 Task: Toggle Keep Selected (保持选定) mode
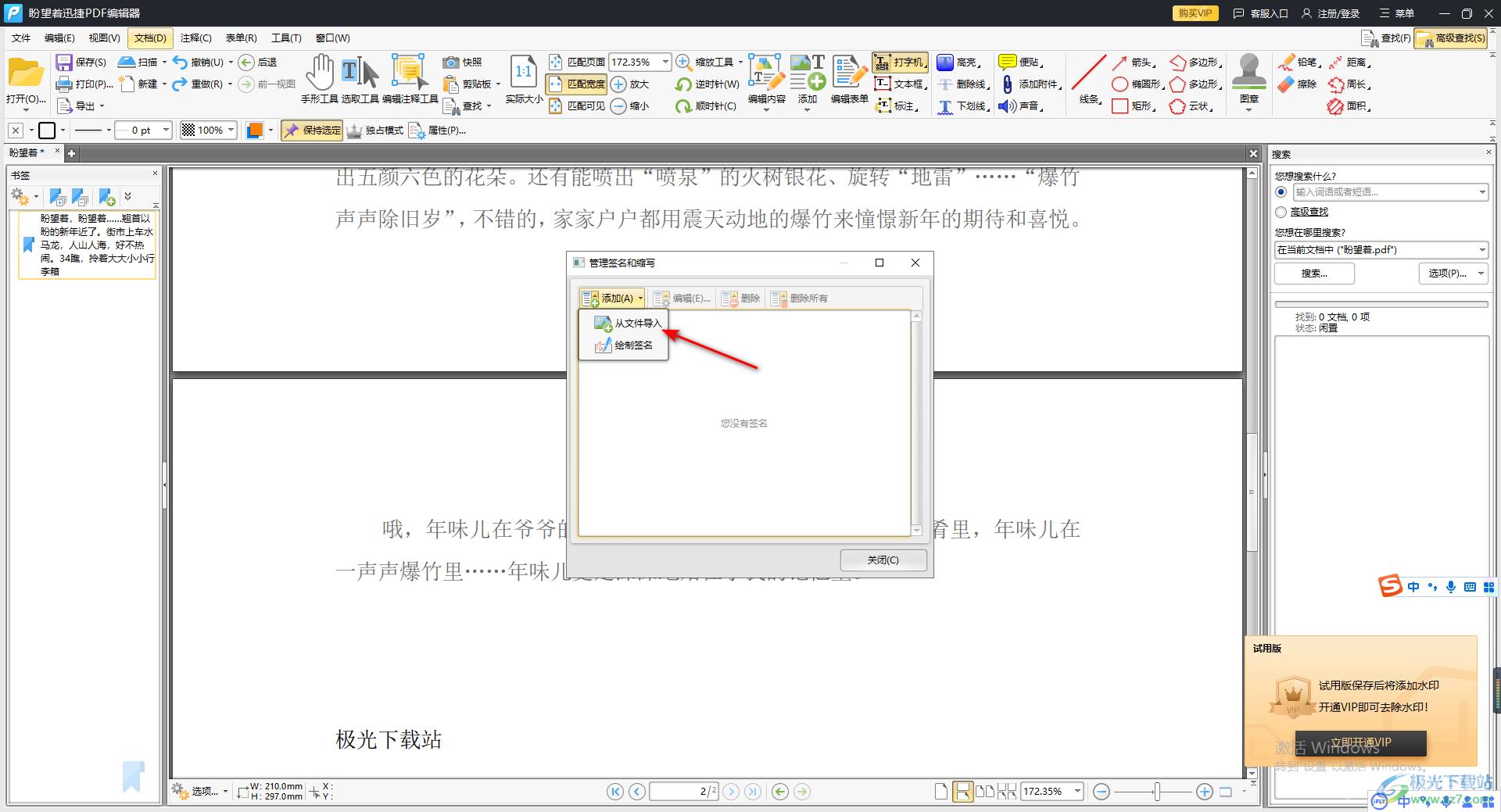(x=312, y=131)
